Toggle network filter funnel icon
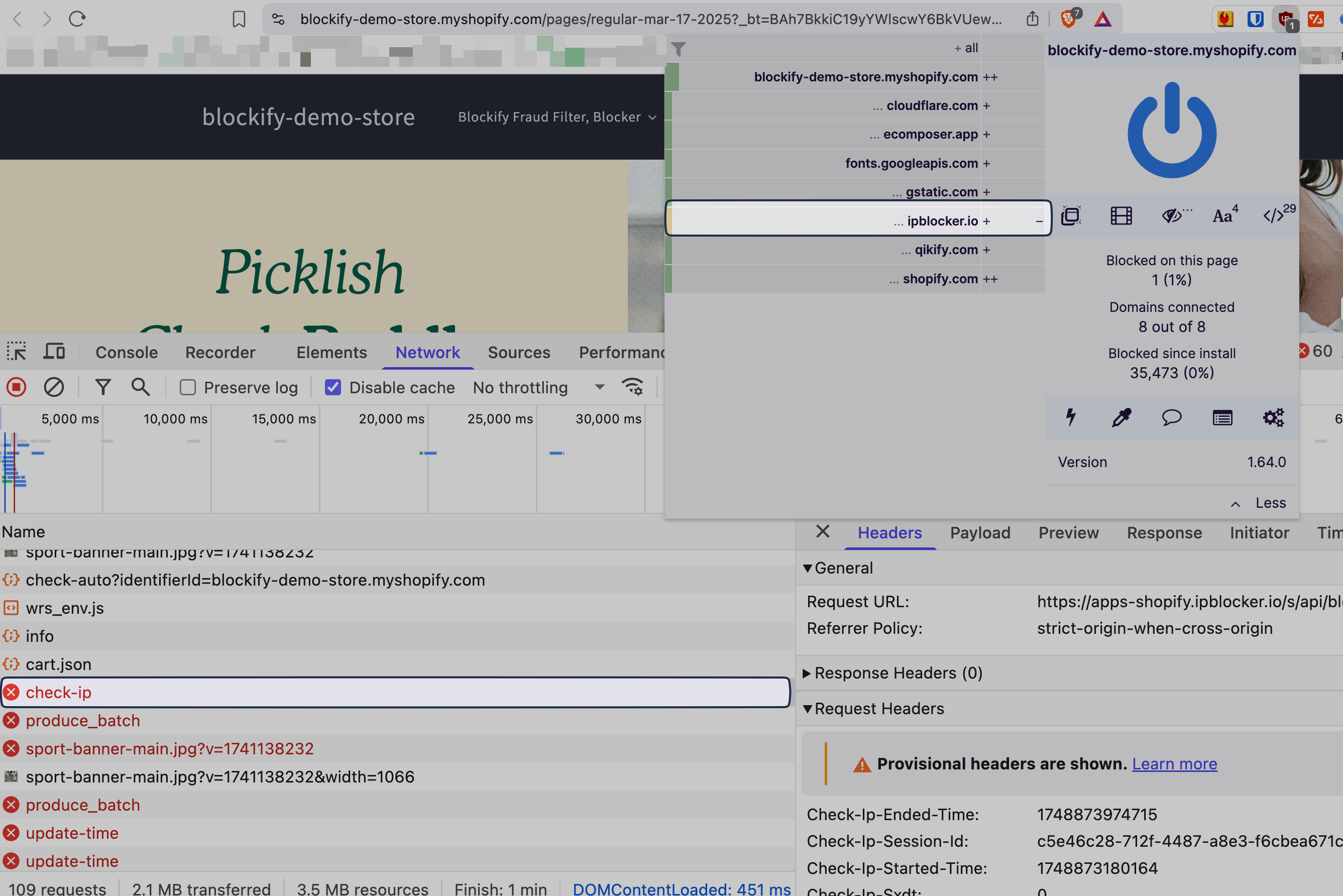The height and width of the screenshot is (896, 1343). point(103,387)
